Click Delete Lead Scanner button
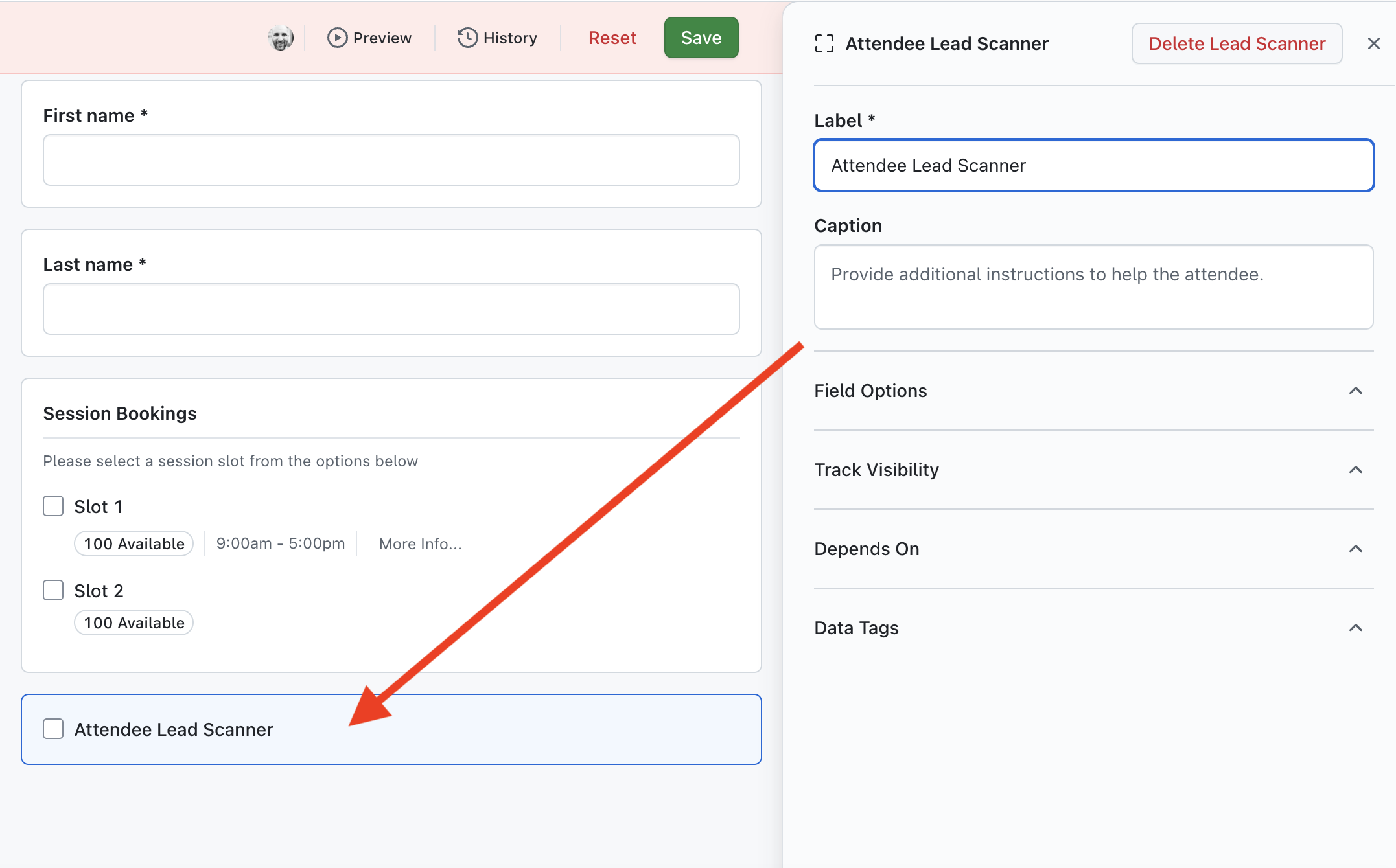 tap(1237, 44)
